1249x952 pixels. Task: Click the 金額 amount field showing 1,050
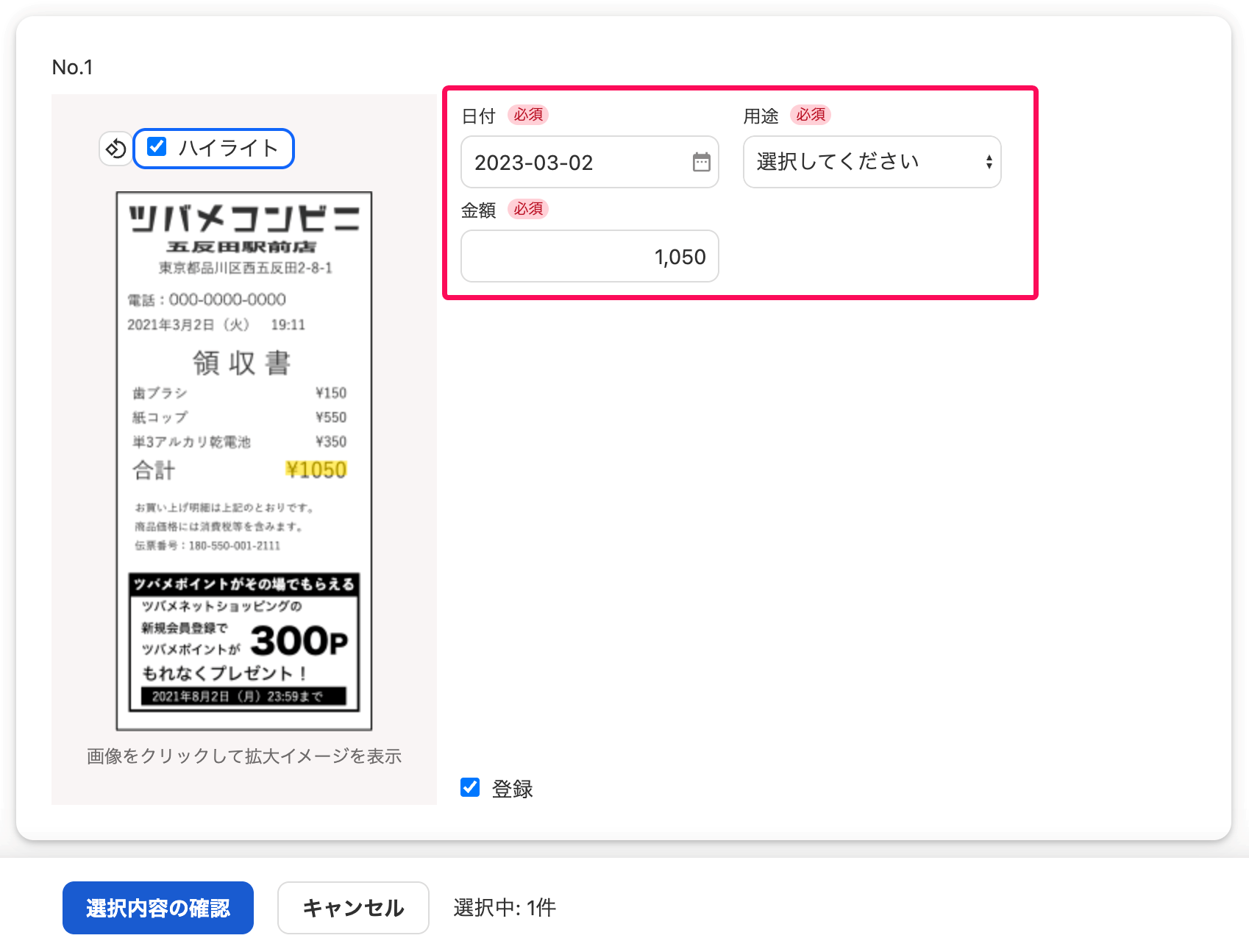588,256
